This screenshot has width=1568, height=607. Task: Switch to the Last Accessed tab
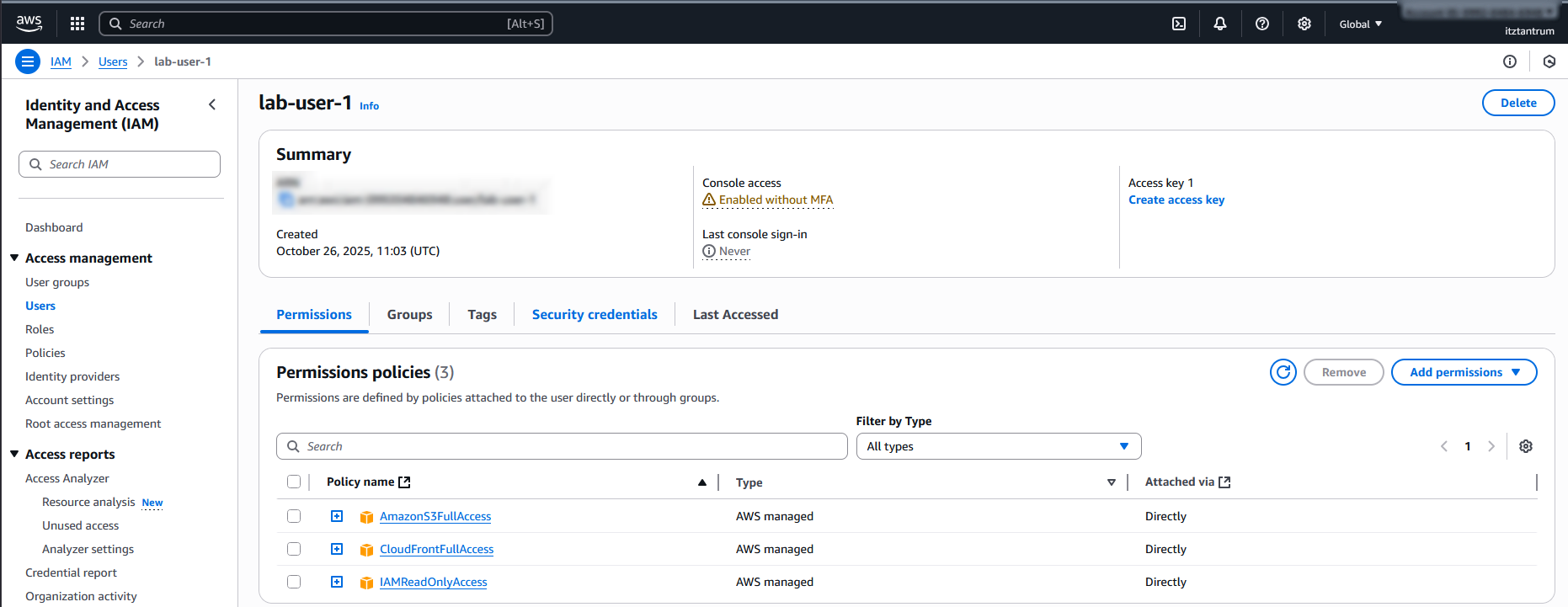tap(735, 314)
